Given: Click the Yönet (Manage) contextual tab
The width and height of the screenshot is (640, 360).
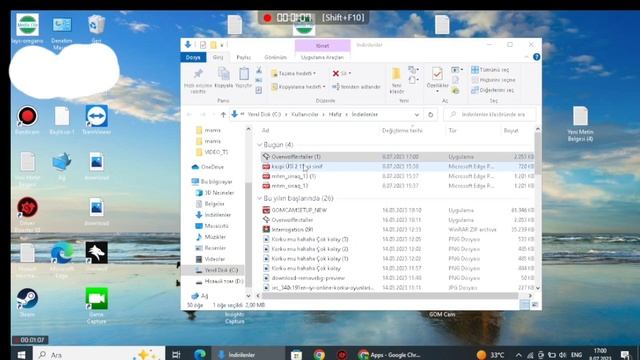Looking at the screenshot, I should click(322, 45).
